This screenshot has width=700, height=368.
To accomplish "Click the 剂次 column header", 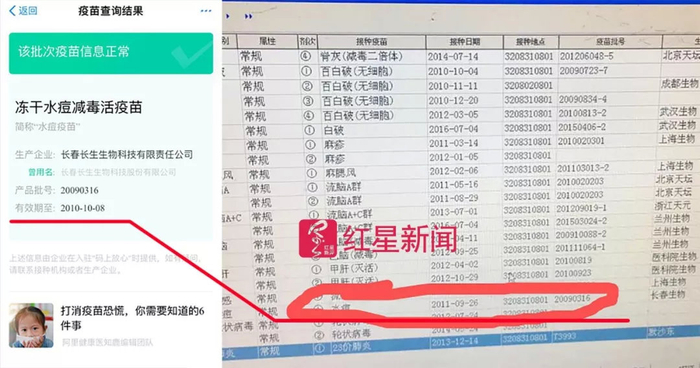I will [308, 42].
